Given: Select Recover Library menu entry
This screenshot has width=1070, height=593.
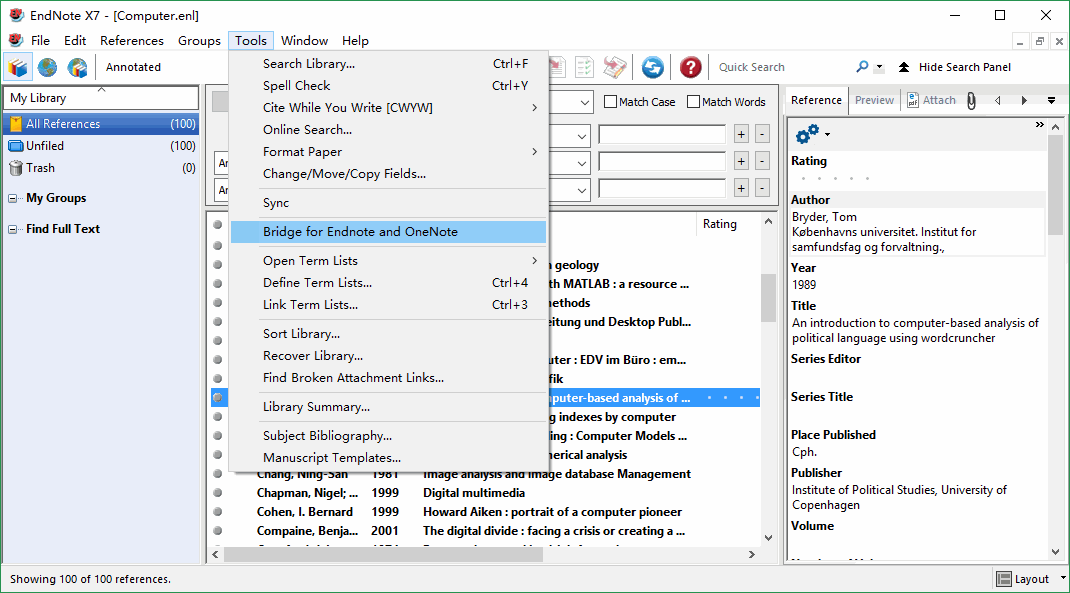Looking at the screenshot, I should 389,356.
